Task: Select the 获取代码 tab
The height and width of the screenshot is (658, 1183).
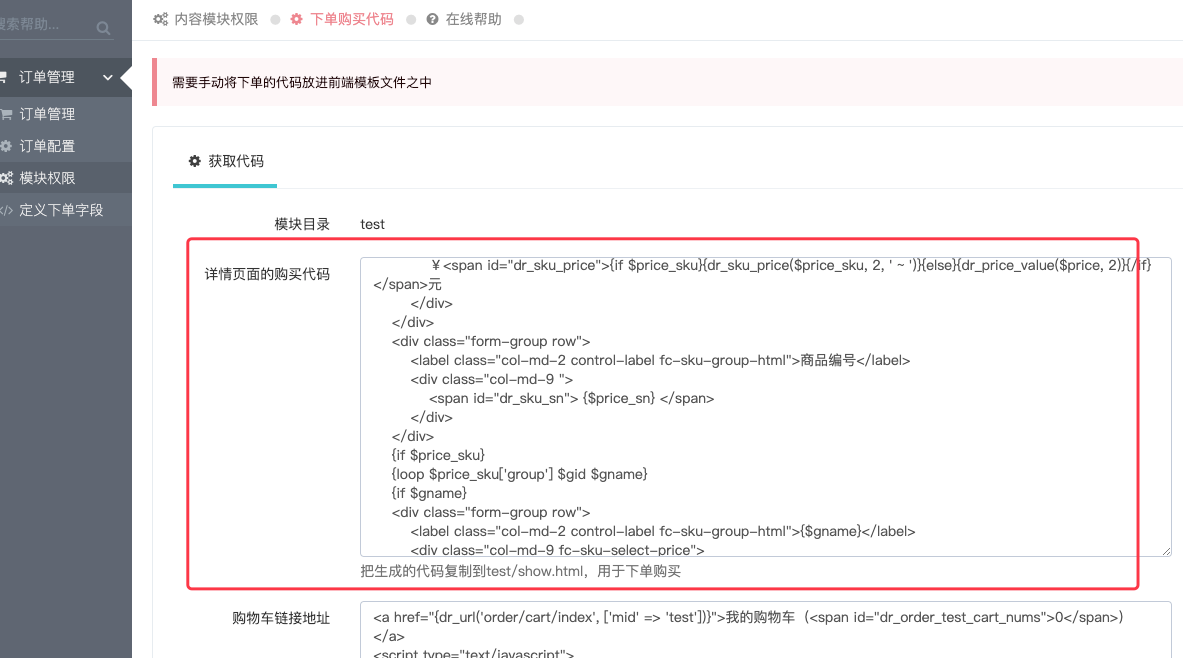Action: click(225, 161)
